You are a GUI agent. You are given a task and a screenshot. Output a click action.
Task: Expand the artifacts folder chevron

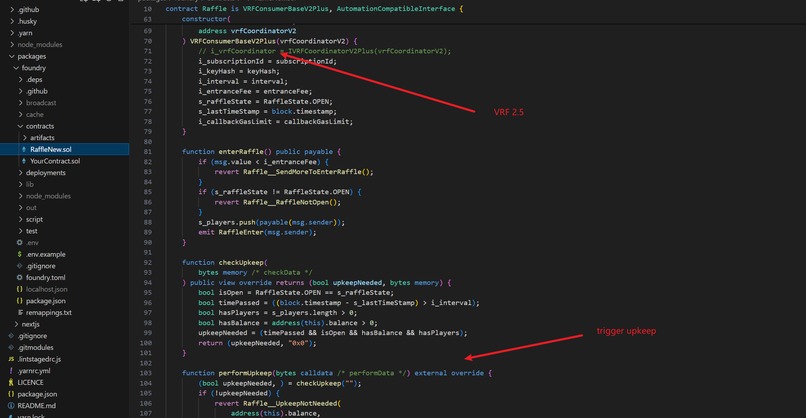(x=24, y=138)
